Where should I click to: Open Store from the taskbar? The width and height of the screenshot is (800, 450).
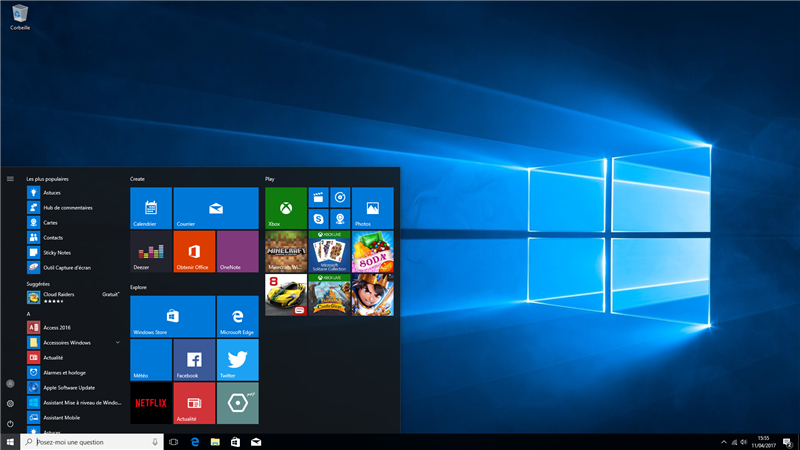235,442
